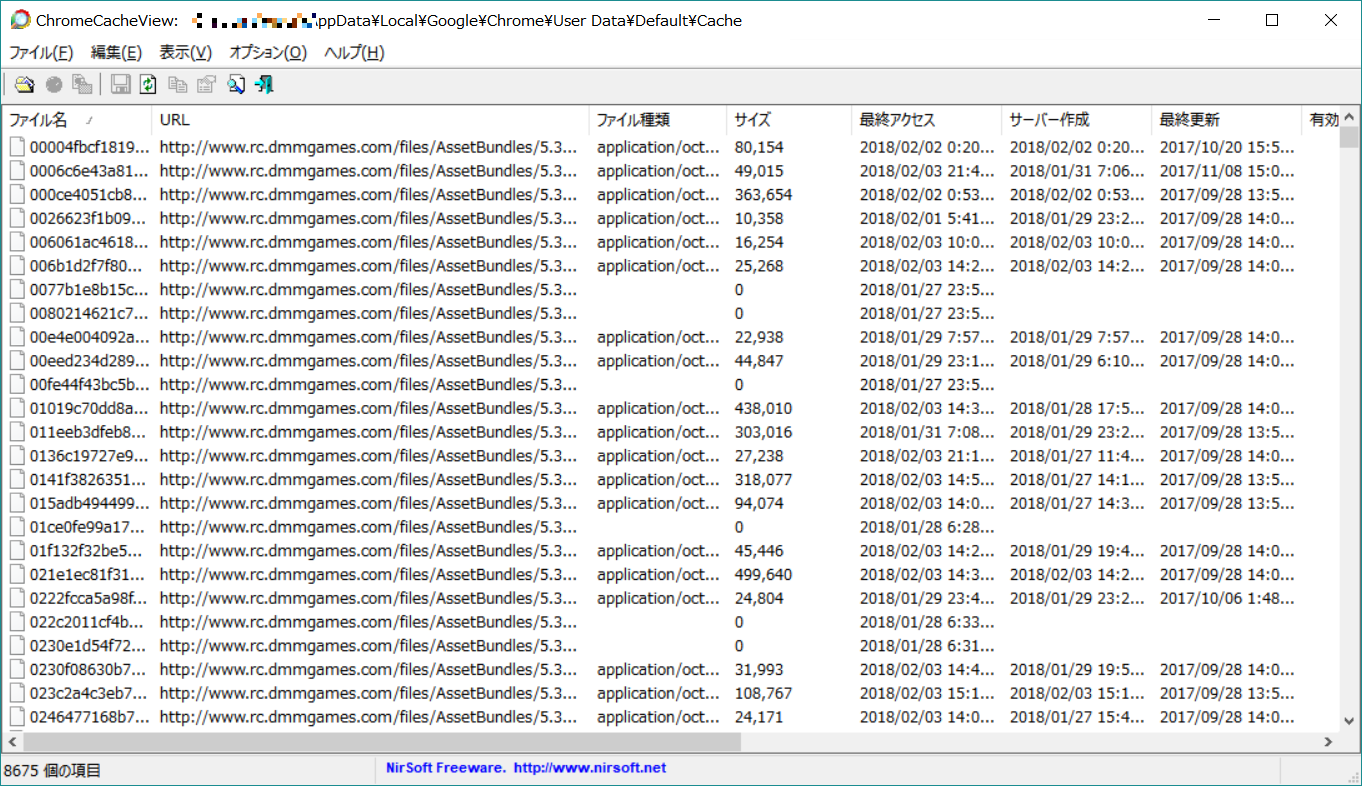This screenshot has height=786, width=1362.
Task: Click the file icon of row 0230f08630b7
Action: (x=17, y=670)
